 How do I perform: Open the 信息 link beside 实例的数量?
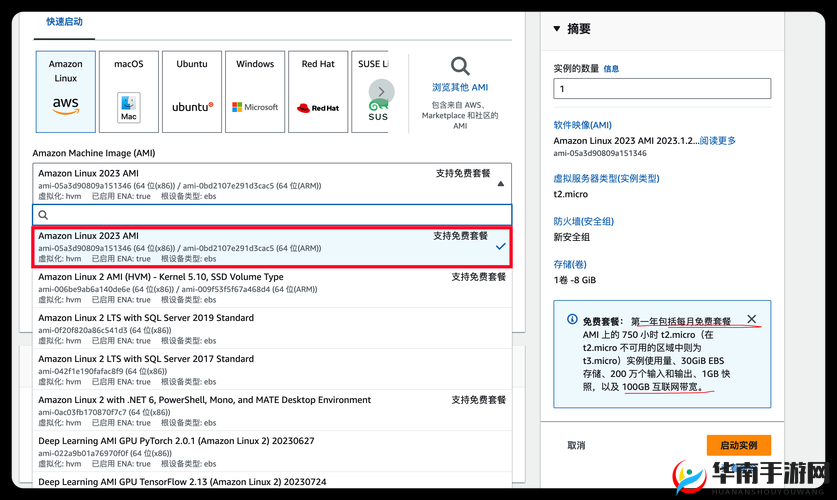[x=611, y=69]
